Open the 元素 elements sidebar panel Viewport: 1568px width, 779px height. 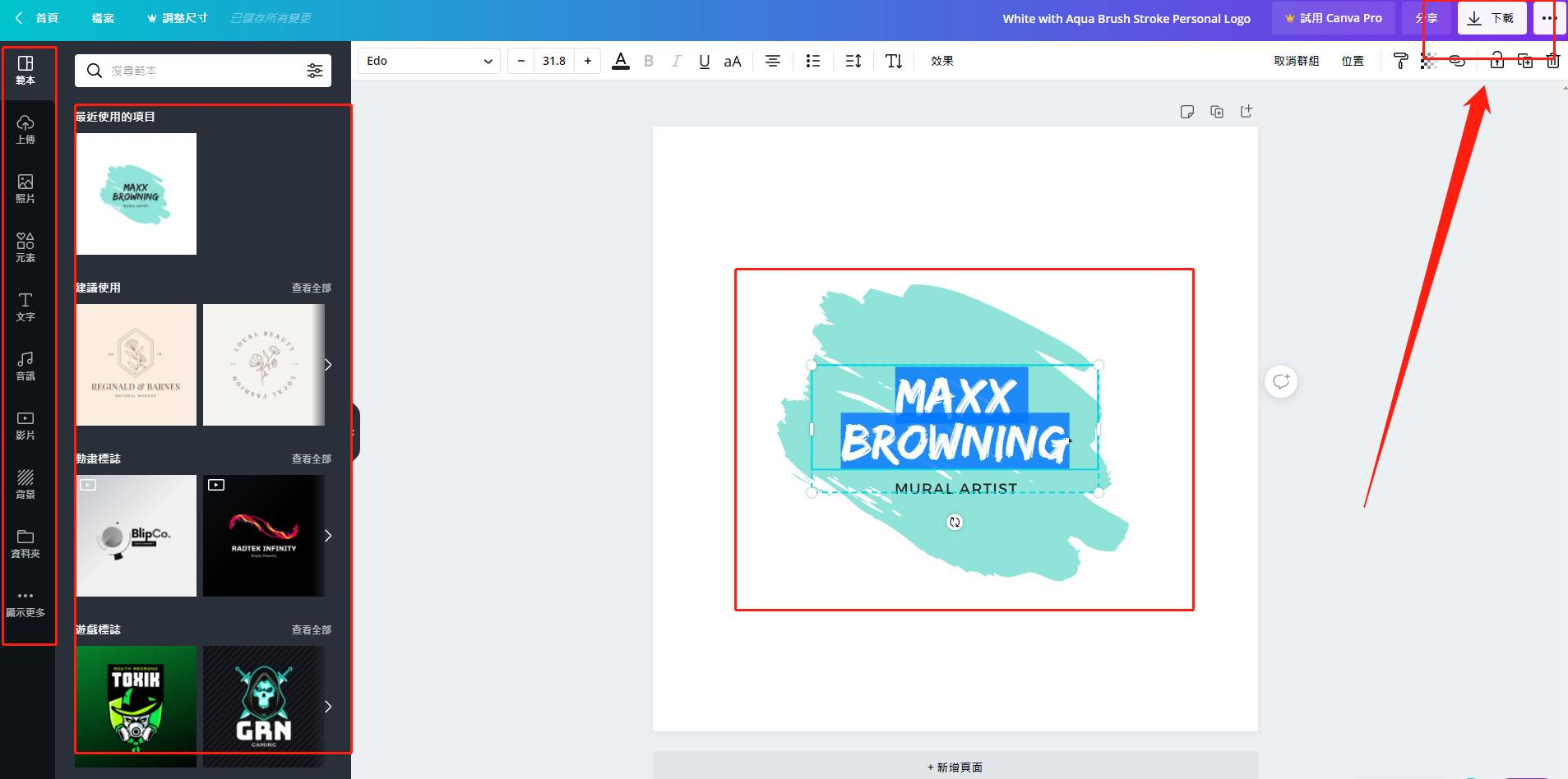coord(25,247)
